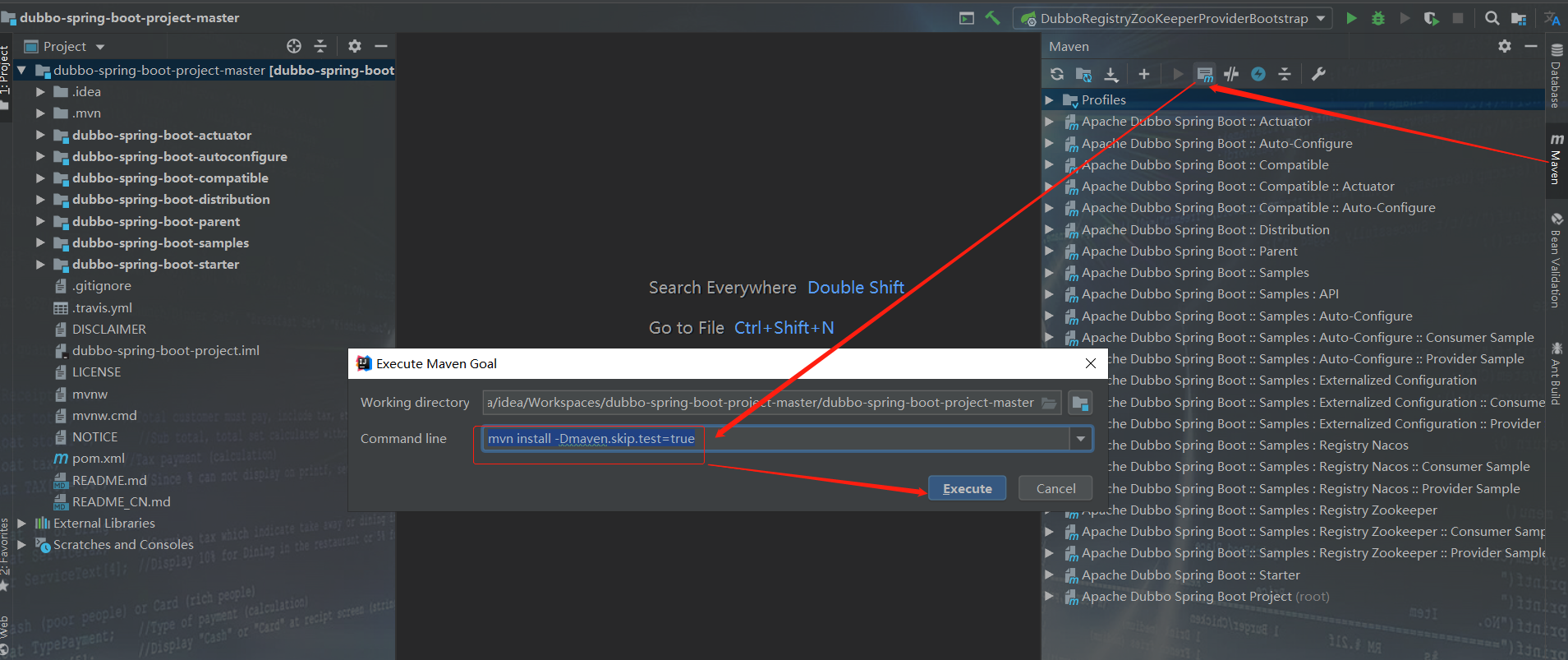Image resolution: width=1568 pixels, height=660 pixels.
Task: Open Project panel gear settings
Action: (355, 46)
